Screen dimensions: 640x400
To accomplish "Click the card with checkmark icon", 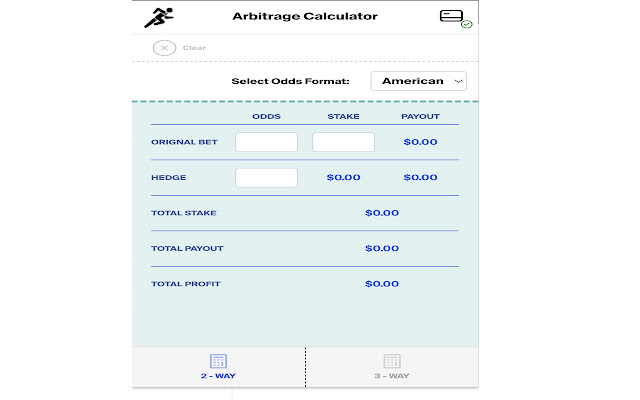I will [x=454, y=17].
